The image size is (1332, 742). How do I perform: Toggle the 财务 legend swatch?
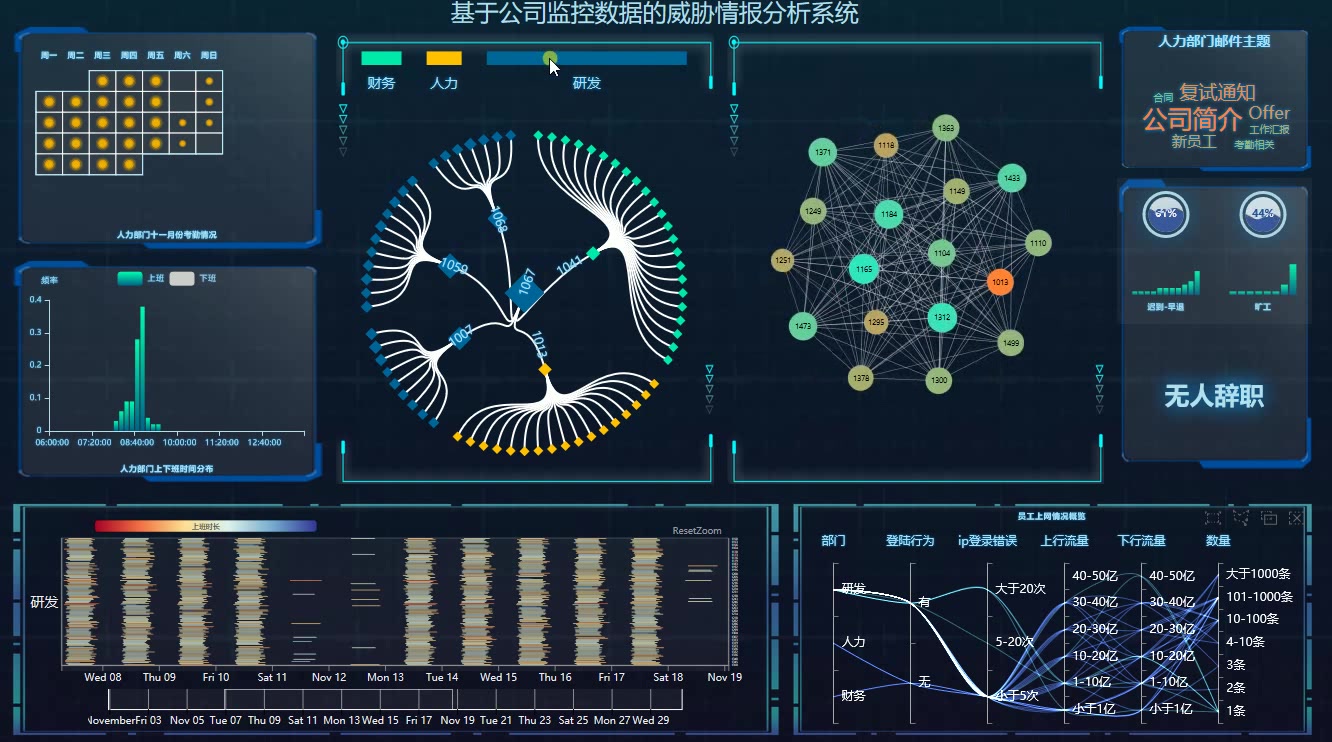(x=381, y=58)
